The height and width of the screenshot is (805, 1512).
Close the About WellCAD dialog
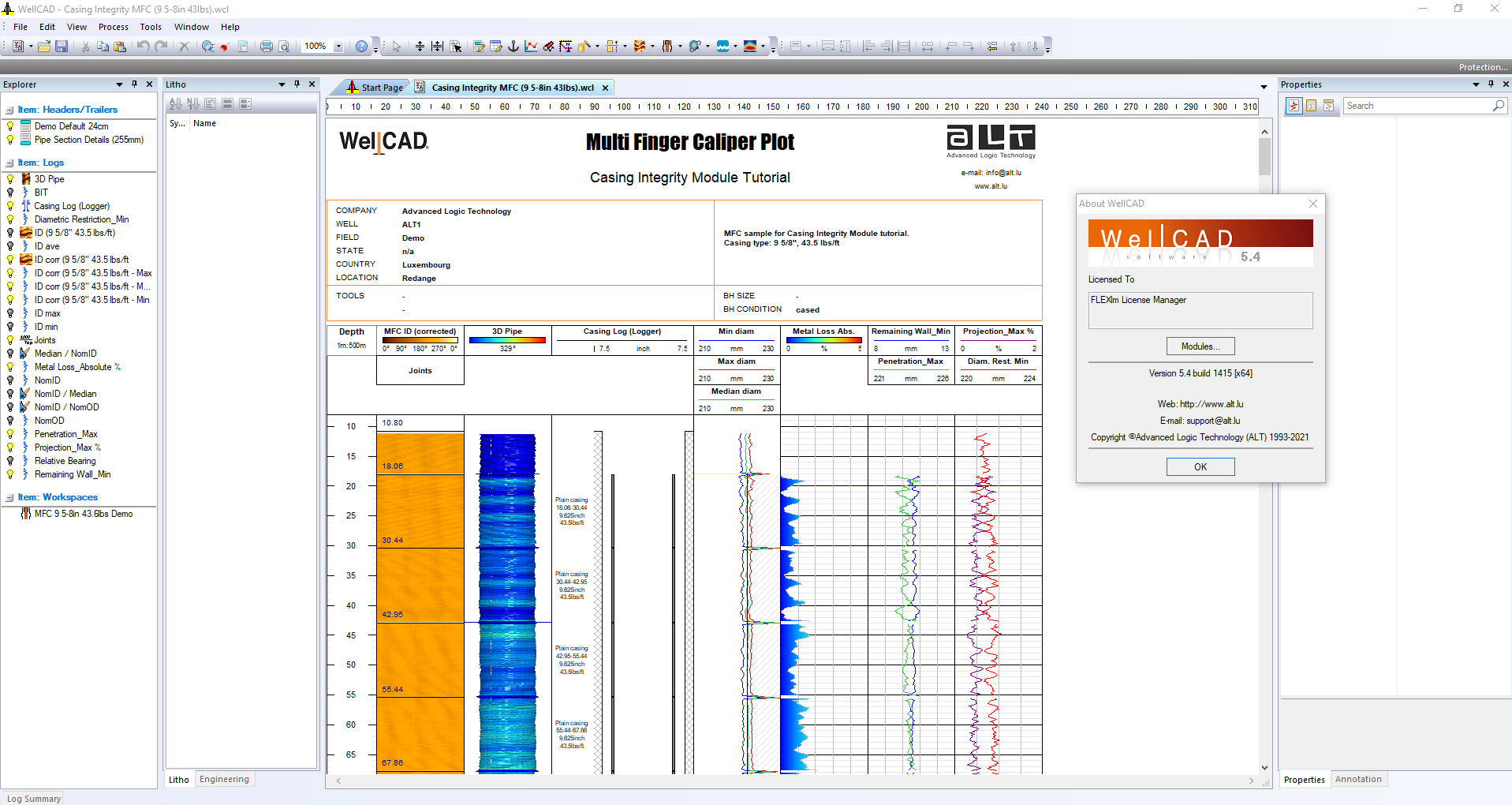click(1313, 204)
